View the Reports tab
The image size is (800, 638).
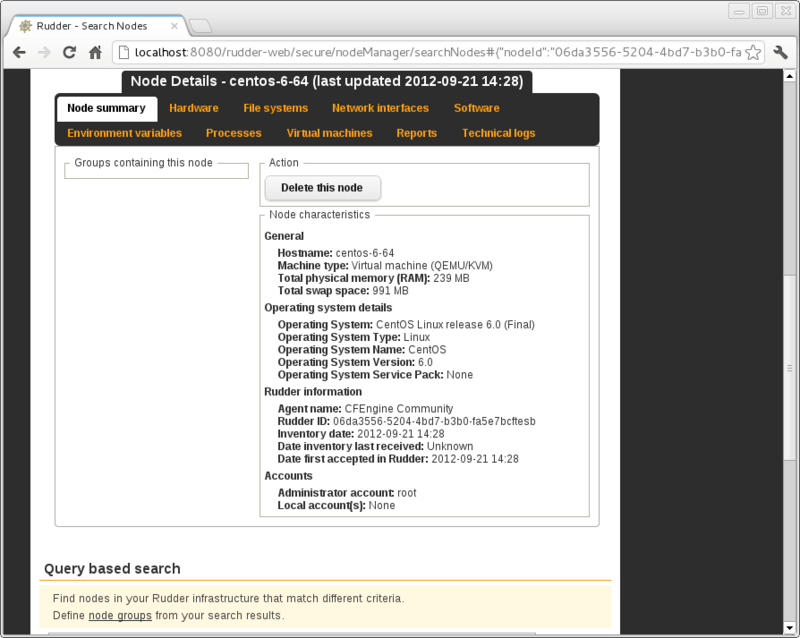click(x=417, y=133)
